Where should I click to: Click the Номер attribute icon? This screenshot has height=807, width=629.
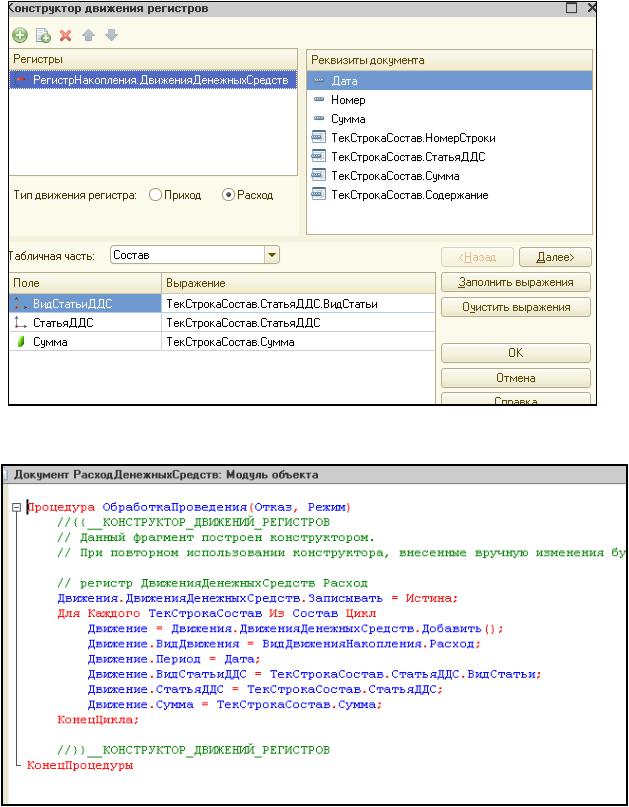319,99
